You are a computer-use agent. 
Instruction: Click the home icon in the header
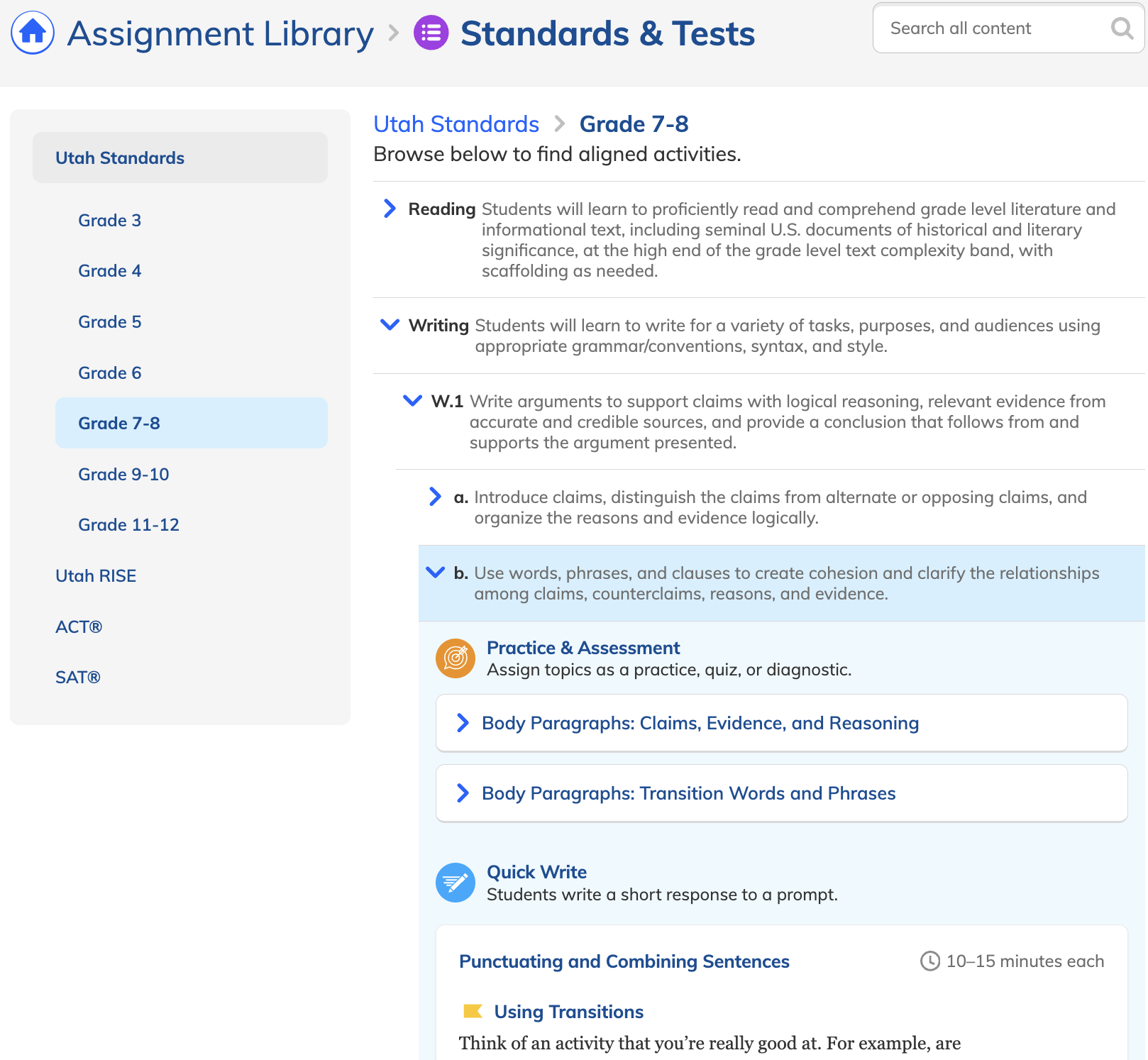click(x=33, y=33)
